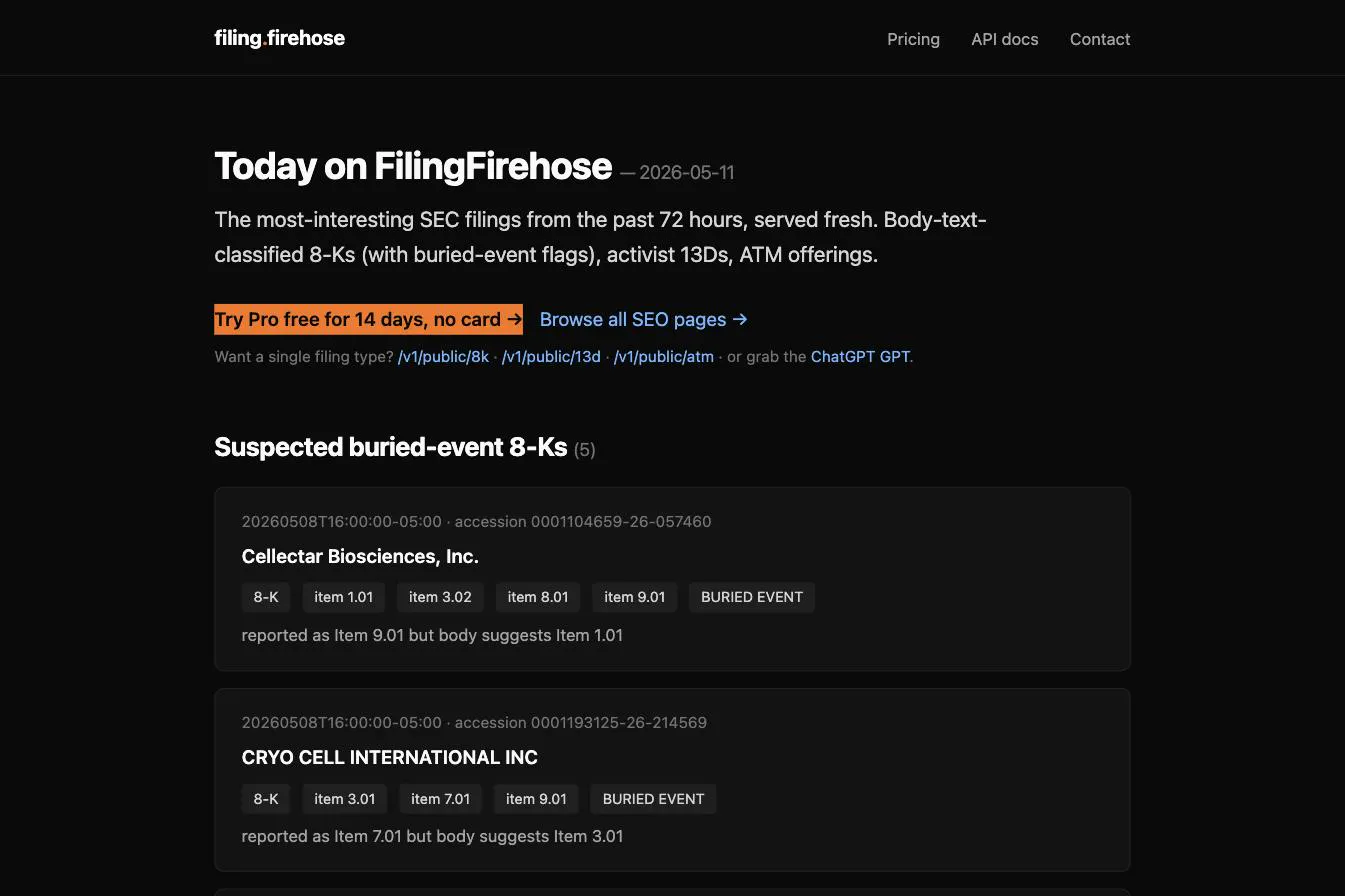Click the item 1.01 tag
The image size is (1345, 896).
click(x=343, y=597)
